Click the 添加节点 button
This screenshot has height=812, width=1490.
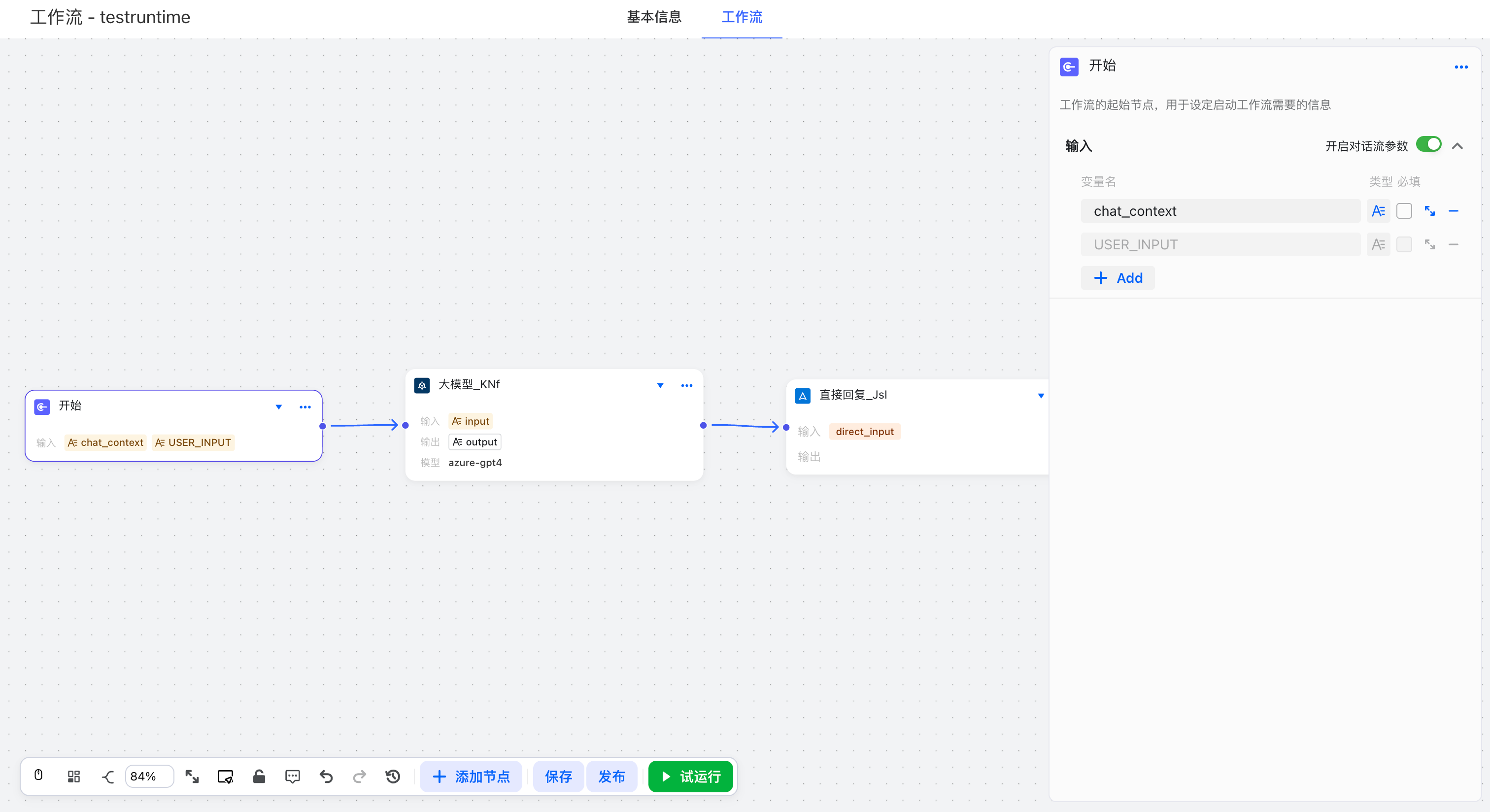(x=471, y=776)
